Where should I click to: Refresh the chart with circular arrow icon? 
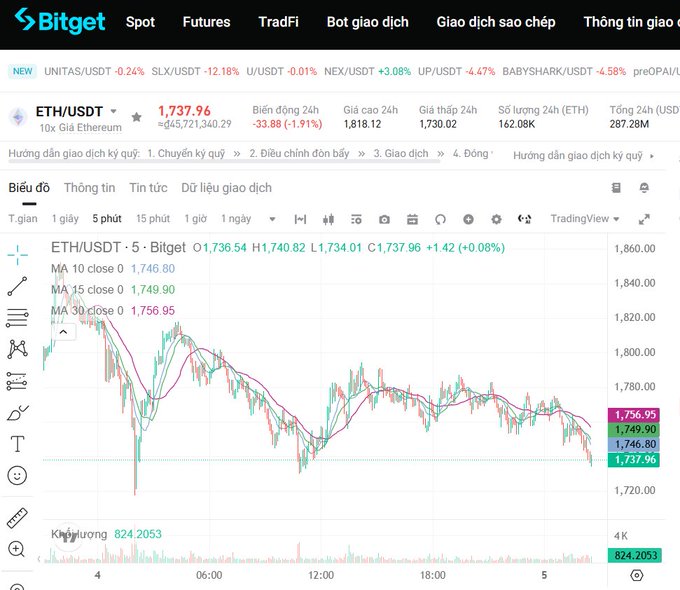pyautogui.click(x=440, y=219)
